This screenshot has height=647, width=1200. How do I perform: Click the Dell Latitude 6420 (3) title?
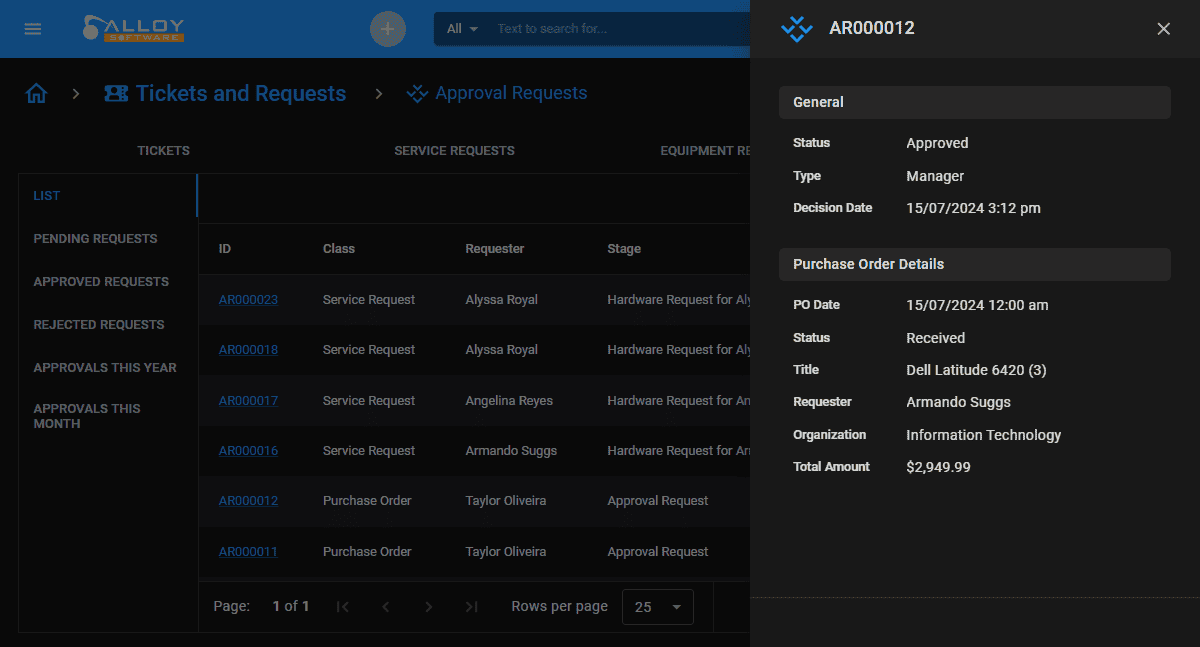coord(976,370)
